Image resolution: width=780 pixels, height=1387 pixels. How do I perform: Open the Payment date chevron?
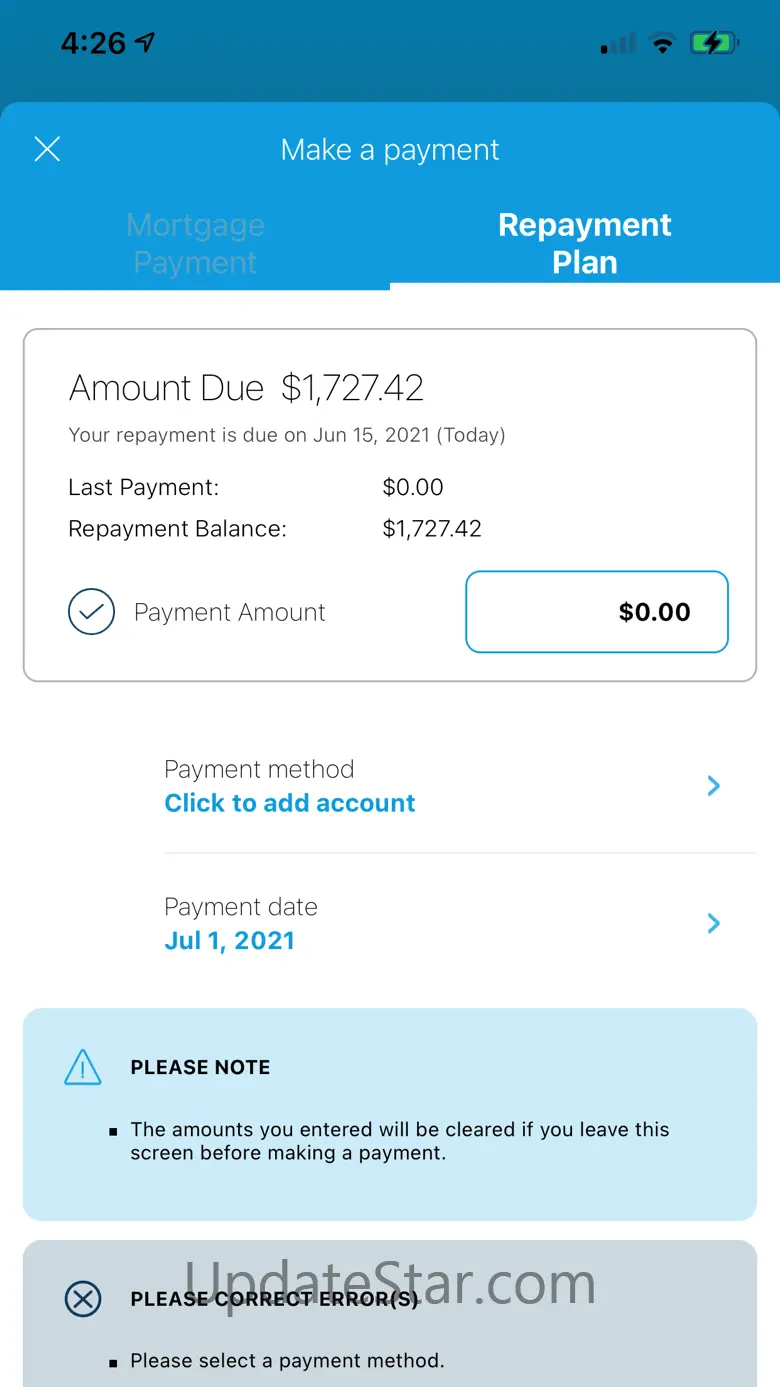coord(714,923)
